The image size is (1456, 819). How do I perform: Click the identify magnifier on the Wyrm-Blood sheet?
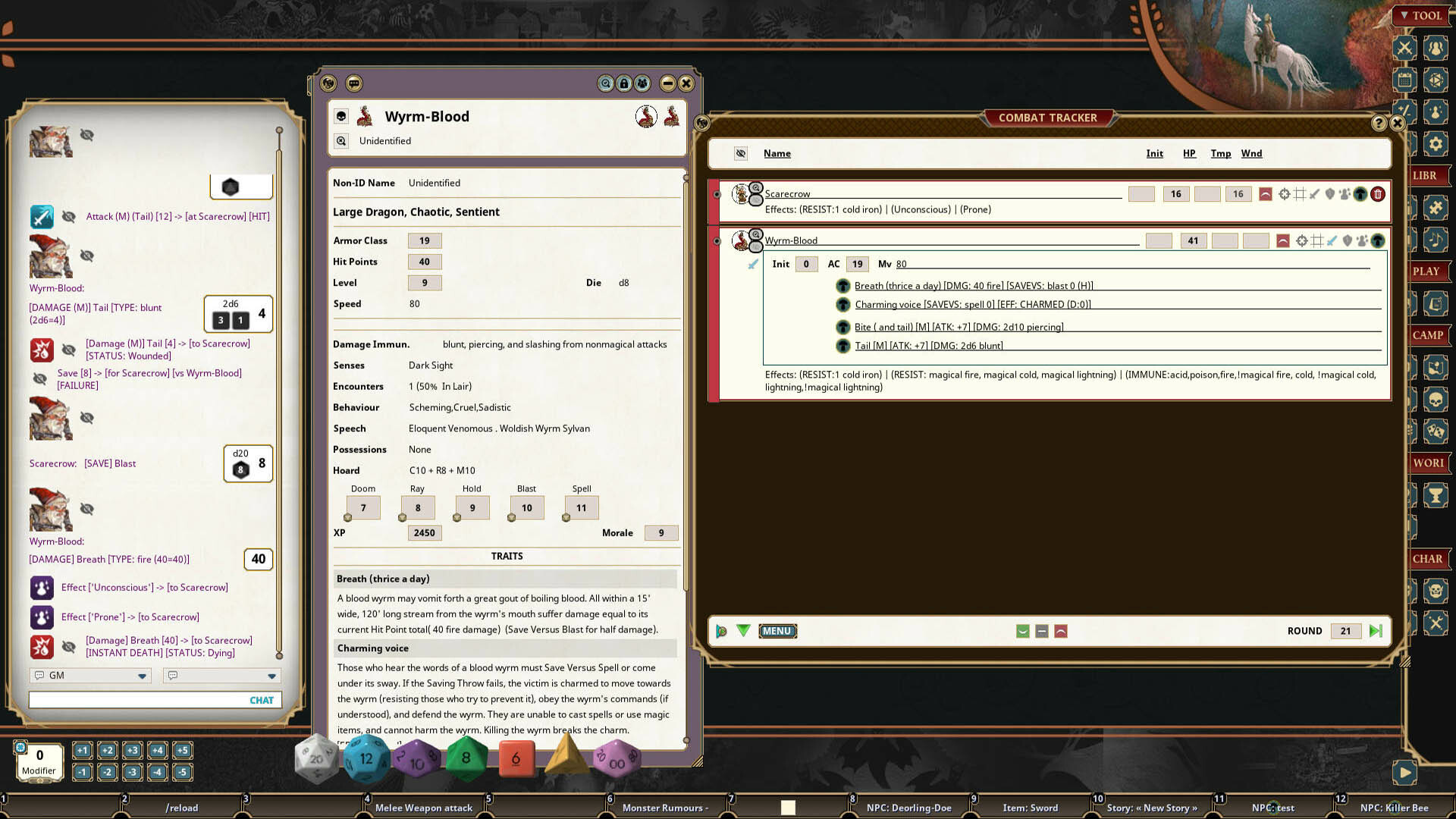point(341,140)
